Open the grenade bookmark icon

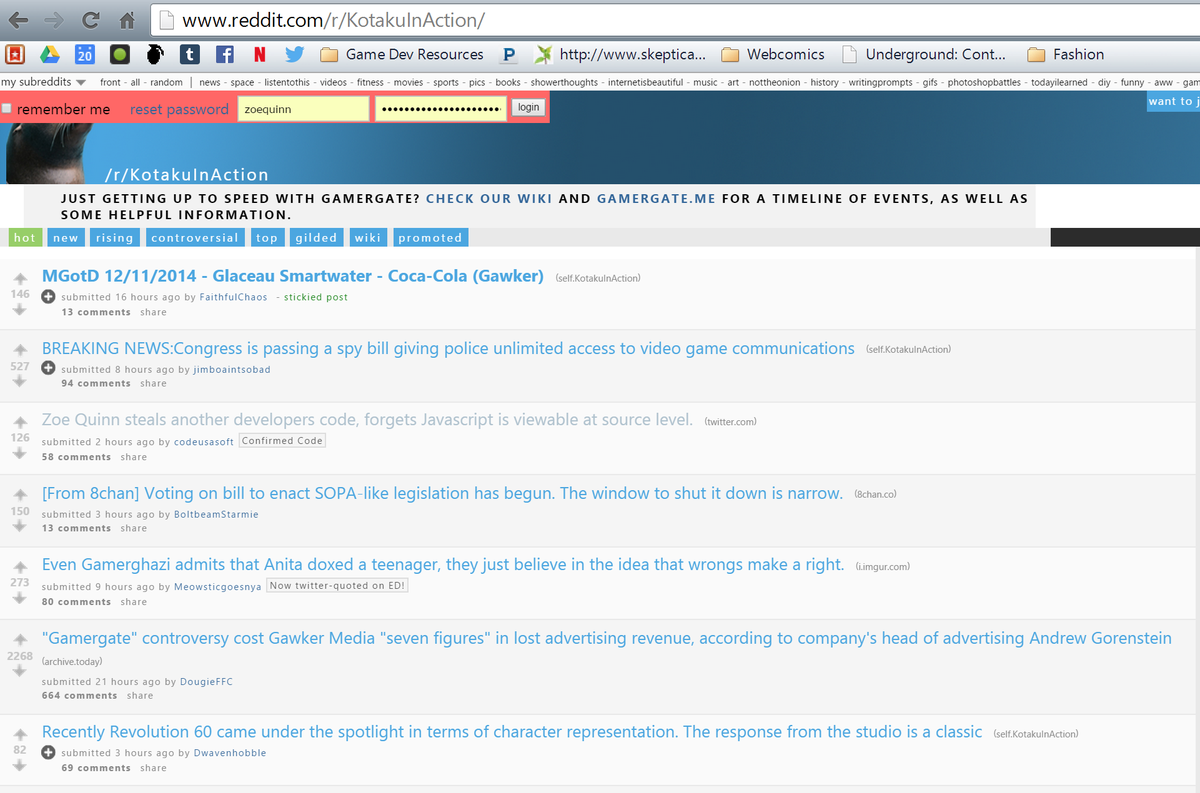pyautogui.click(x=154, y=54)
